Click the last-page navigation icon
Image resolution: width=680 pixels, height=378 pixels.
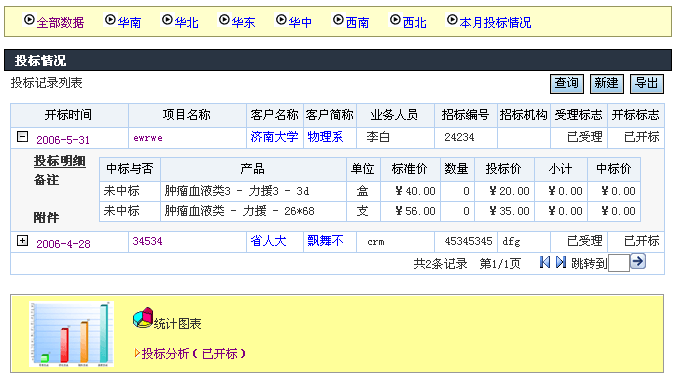point(561,262)
